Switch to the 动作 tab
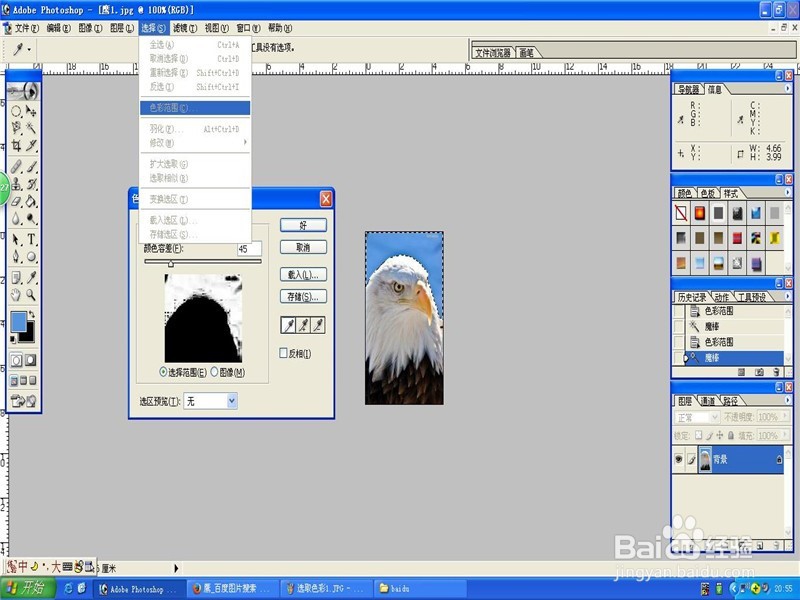Viewport: 800px width, 600px height. coord(721,297)
